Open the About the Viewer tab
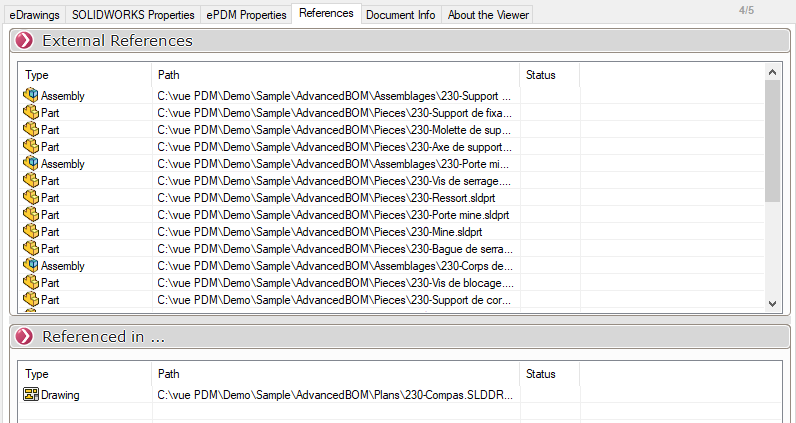 (x=487, y=15)
